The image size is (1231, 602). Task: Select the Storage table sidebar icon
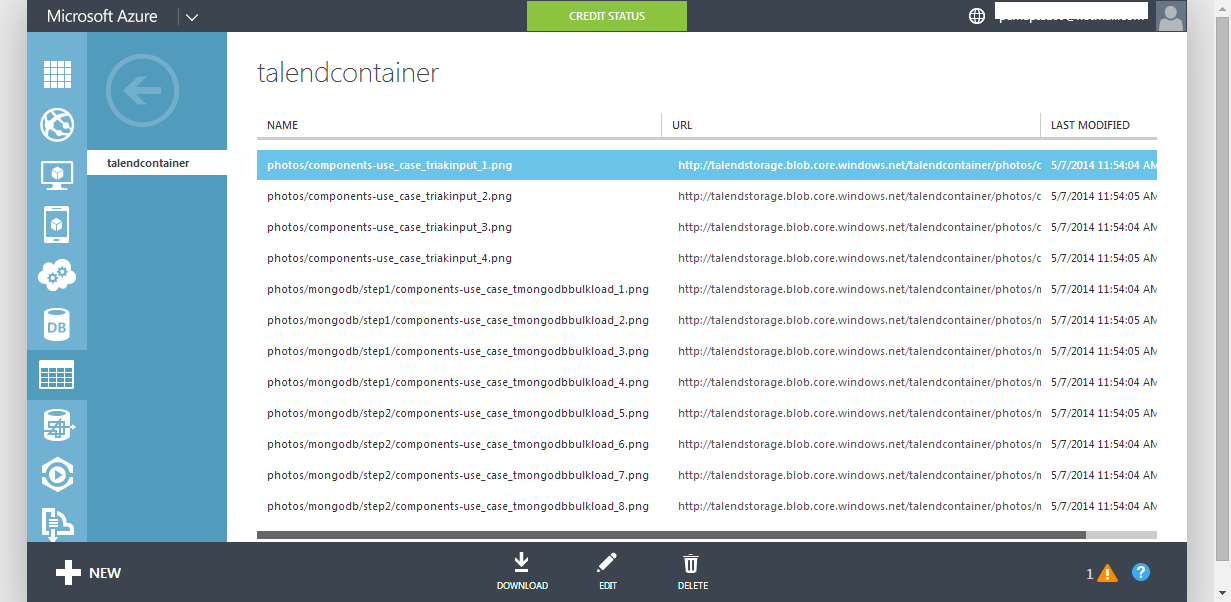tap(57, 375)
